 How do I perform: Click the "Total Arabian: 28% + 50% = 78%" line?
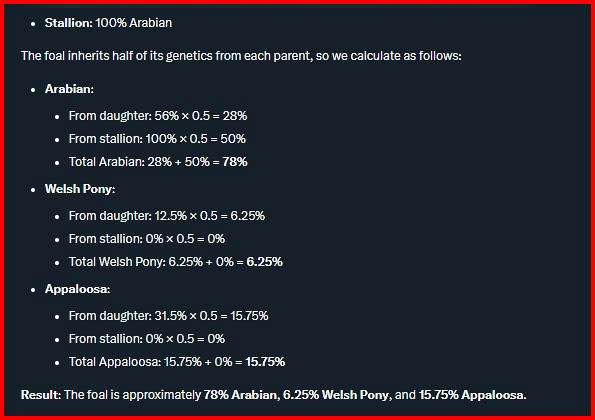(158, 162)
